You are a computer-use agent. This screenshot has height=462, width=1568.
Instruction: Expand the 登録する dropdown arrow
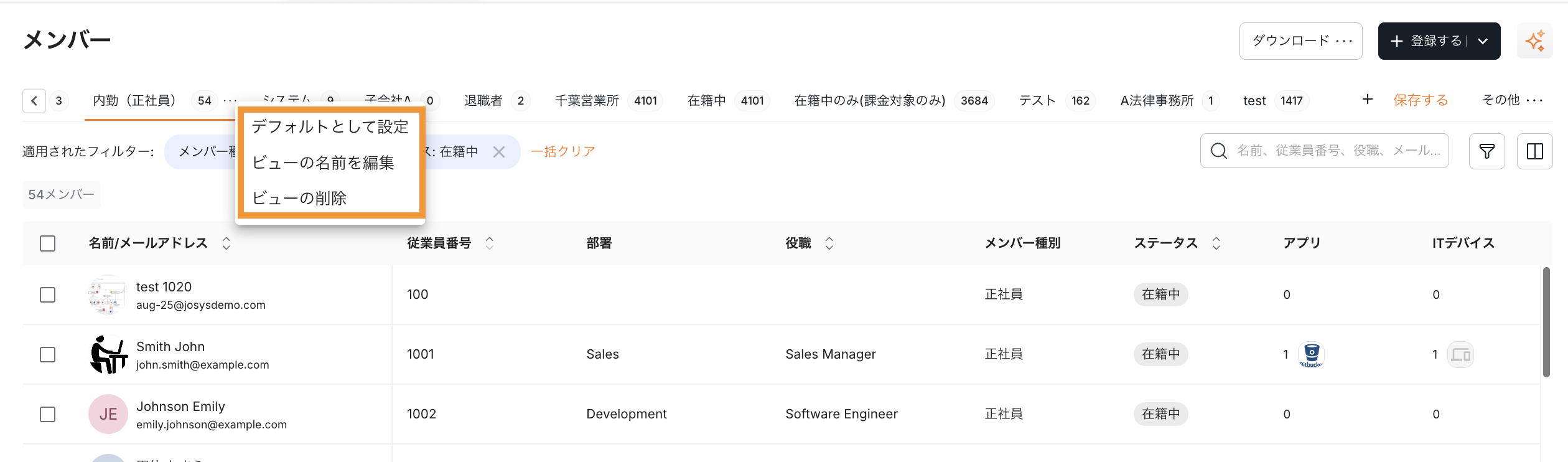pos(1483,41)
